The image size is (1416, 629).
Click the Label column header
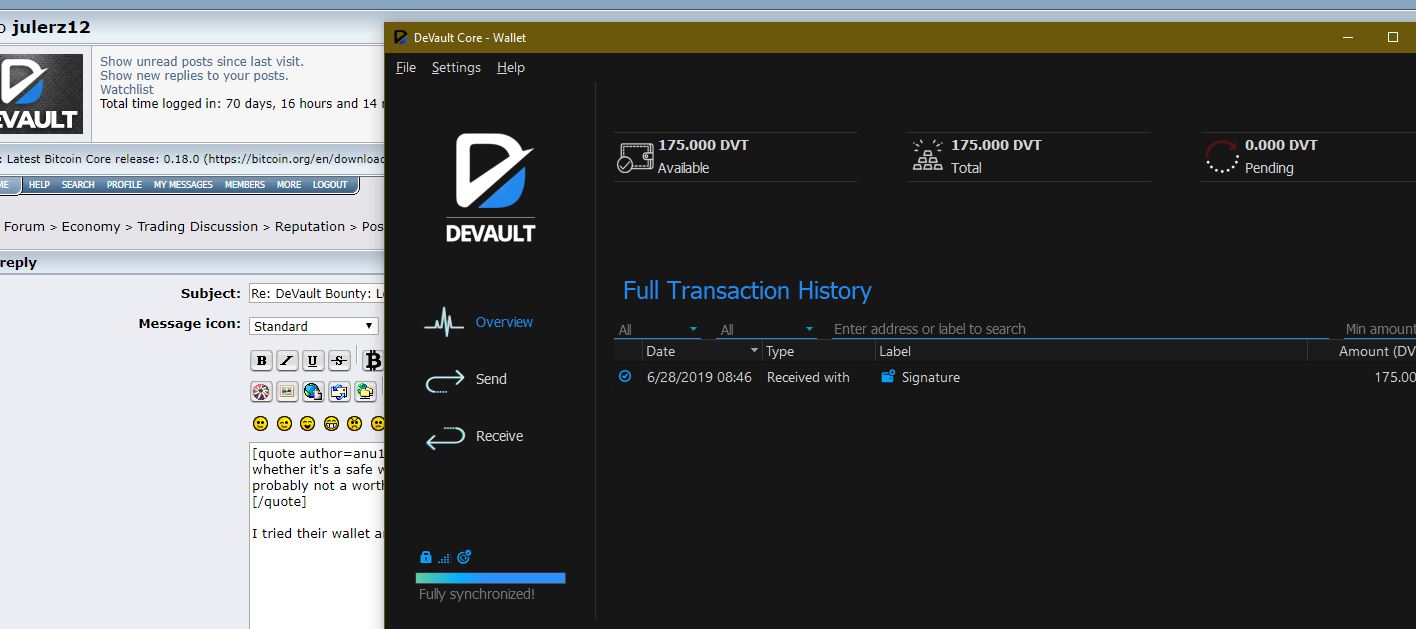coord(1091,352)
